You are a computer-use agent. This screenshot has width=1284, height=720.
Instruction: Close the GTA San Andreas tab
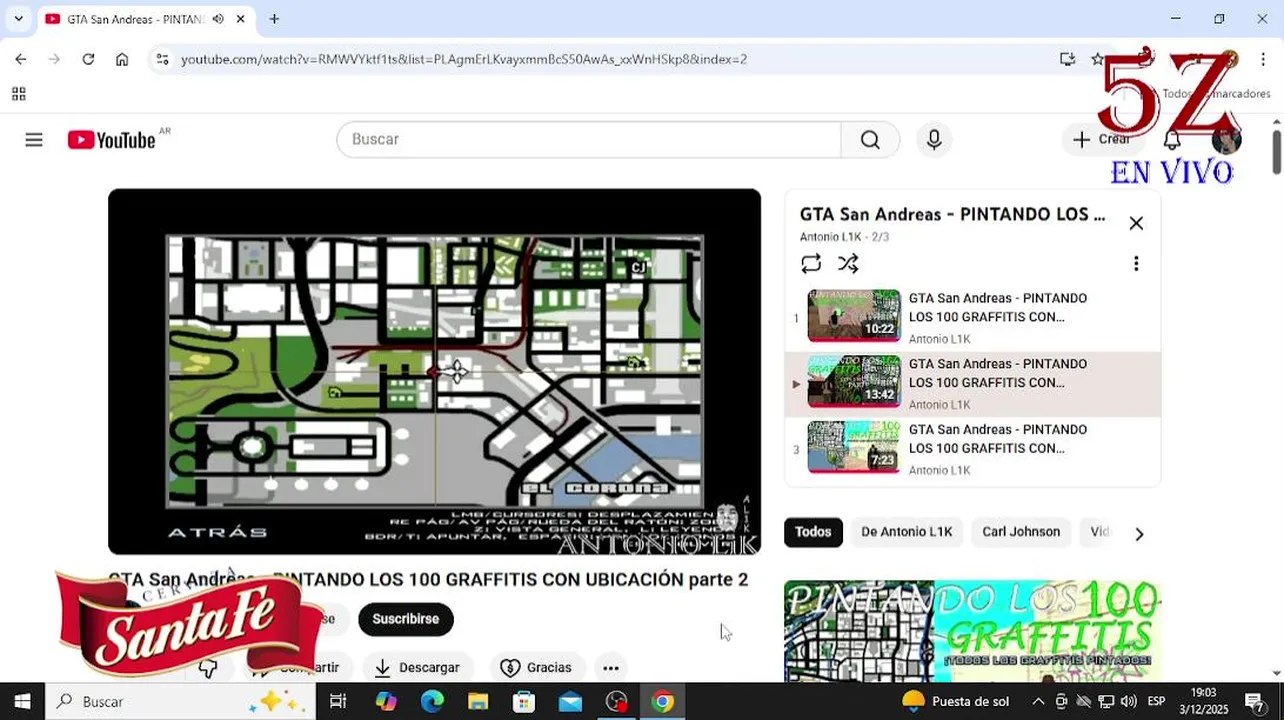[x=241, y=19]
